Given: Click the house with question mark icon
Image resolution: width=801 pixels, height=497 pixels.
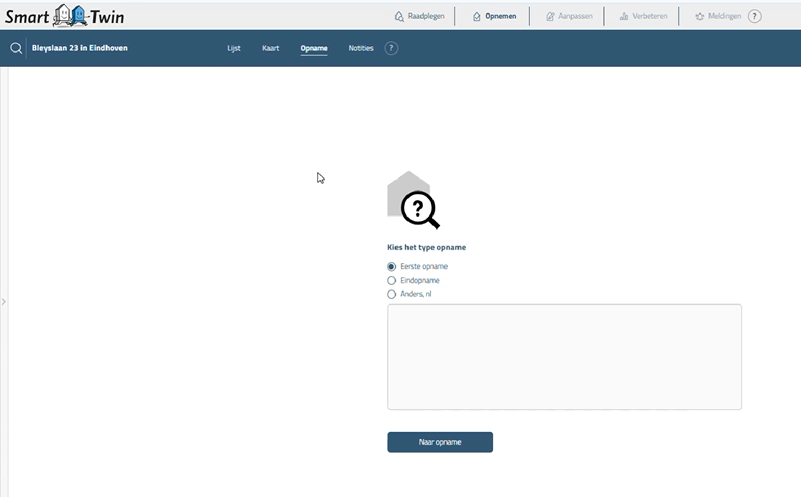Looking at the screenshot, I should 413,199.
